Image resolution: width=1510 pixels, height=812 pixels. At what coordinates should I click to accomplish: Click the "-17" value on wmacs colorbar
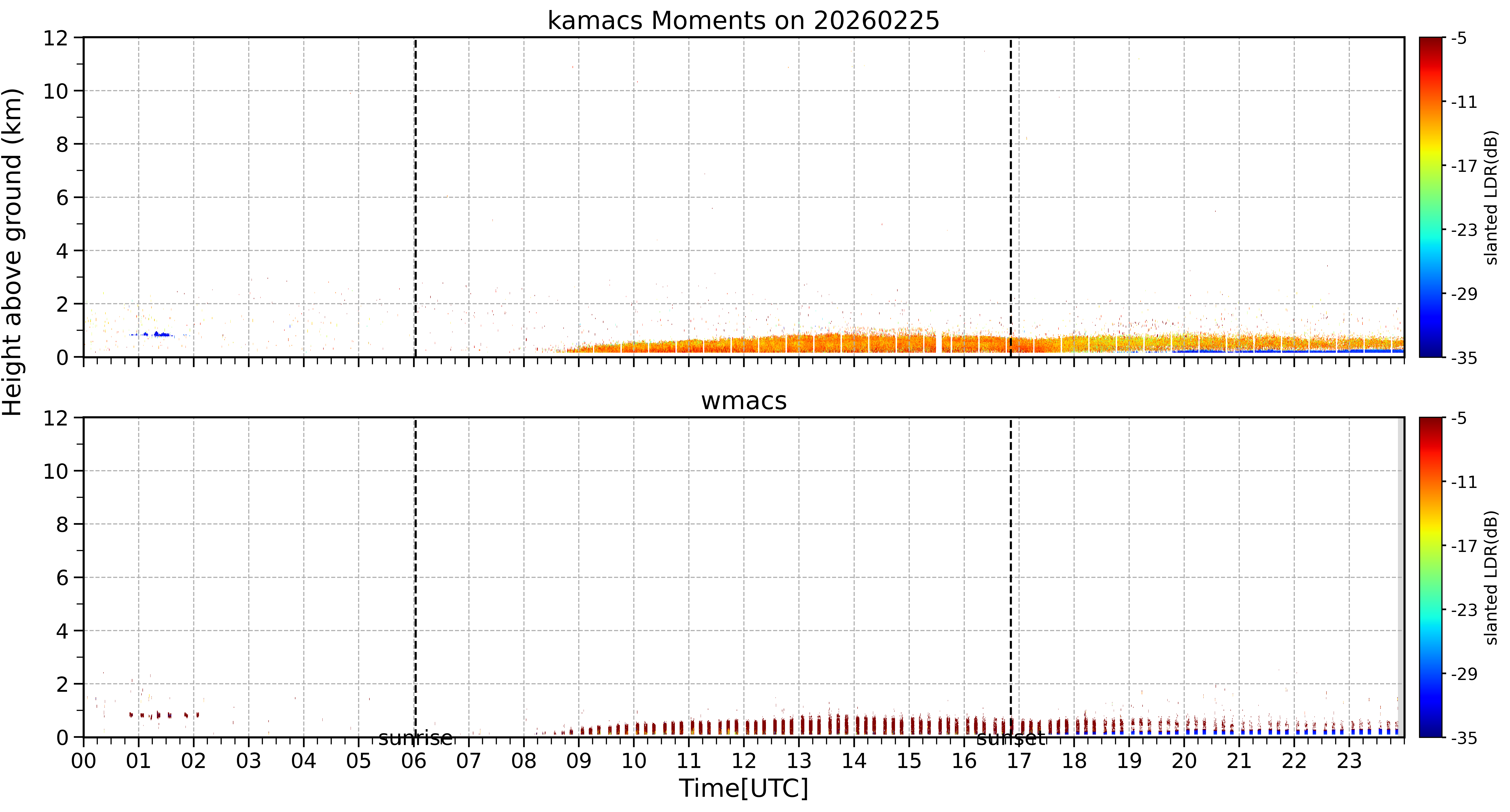(x=1464, y=546)
